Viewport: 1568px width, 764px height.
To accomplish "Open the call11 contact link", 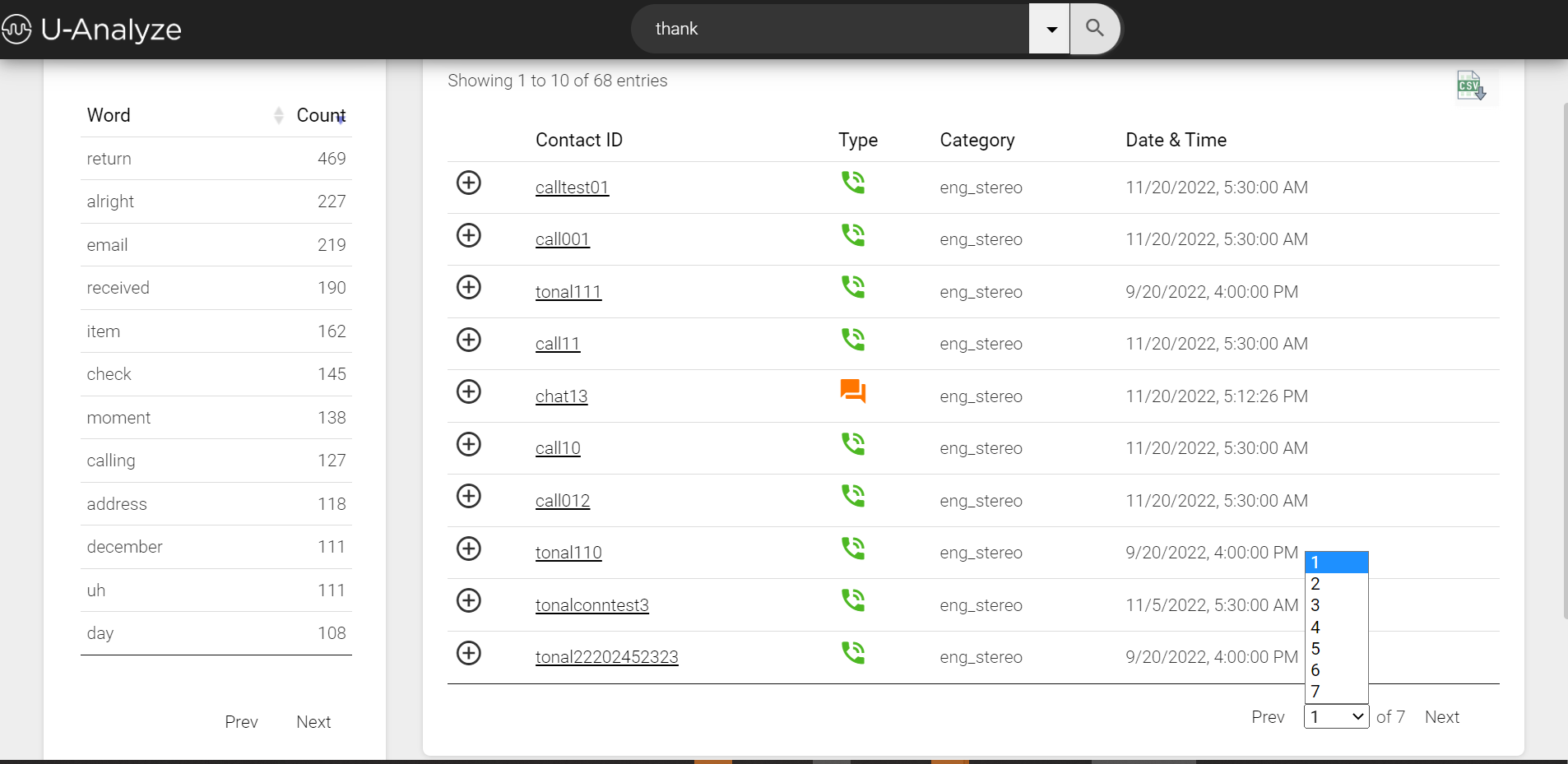I will pyautogui.click(x=558, y=344).
